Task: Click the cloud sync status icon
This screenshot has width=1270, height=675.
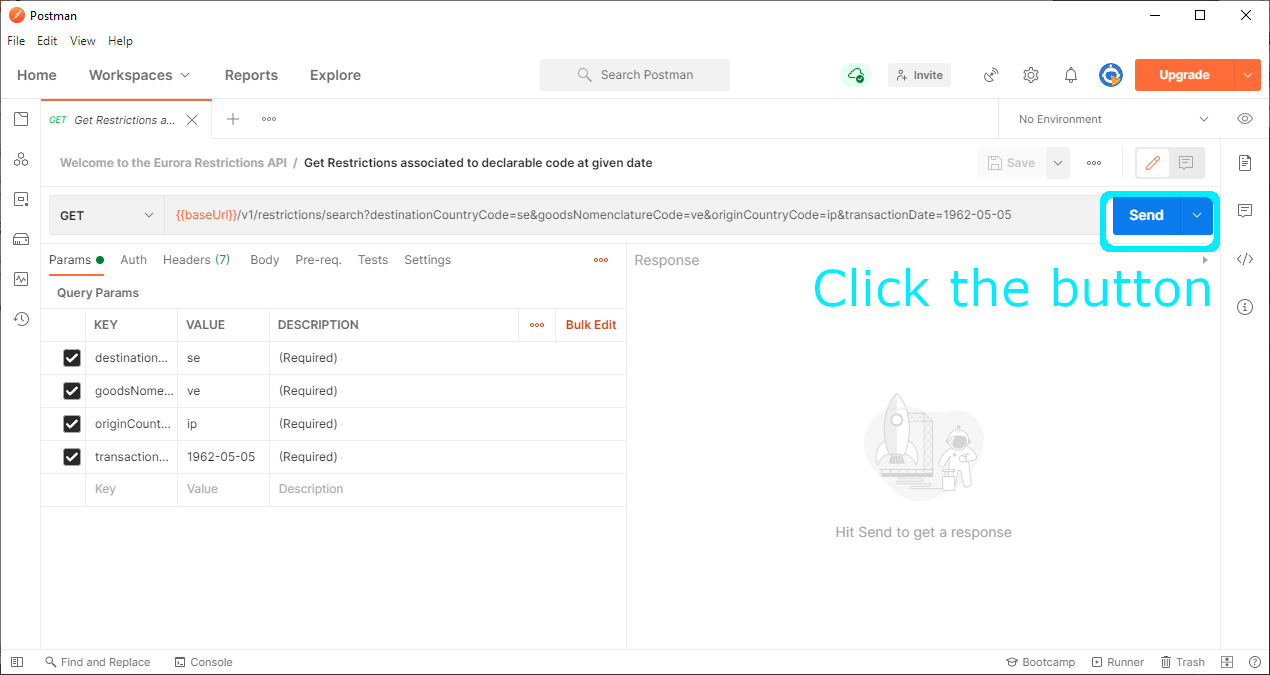Action: point(855,75)
